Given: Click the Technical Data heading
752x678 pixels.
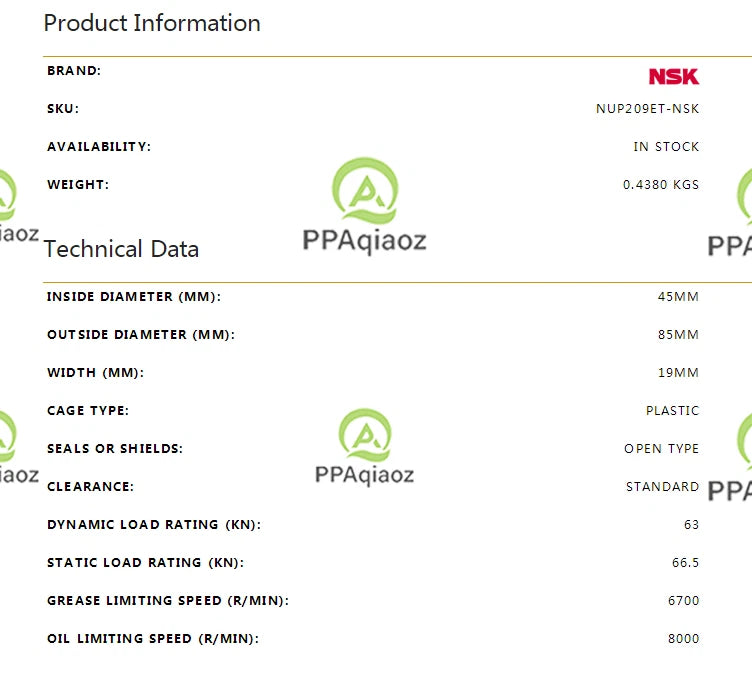Looking at the screenshot, I should click(121, 249).
